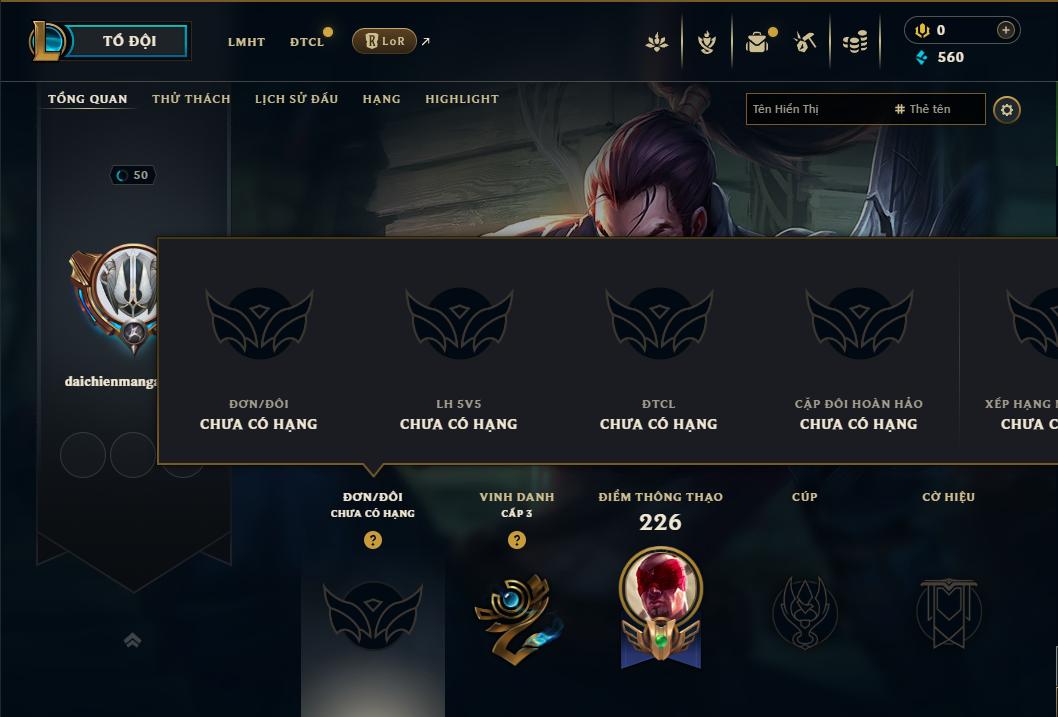This screenshot has height=717, width=1058.
Task: Launch LoR from the top bar
Action: pos(384,41)
